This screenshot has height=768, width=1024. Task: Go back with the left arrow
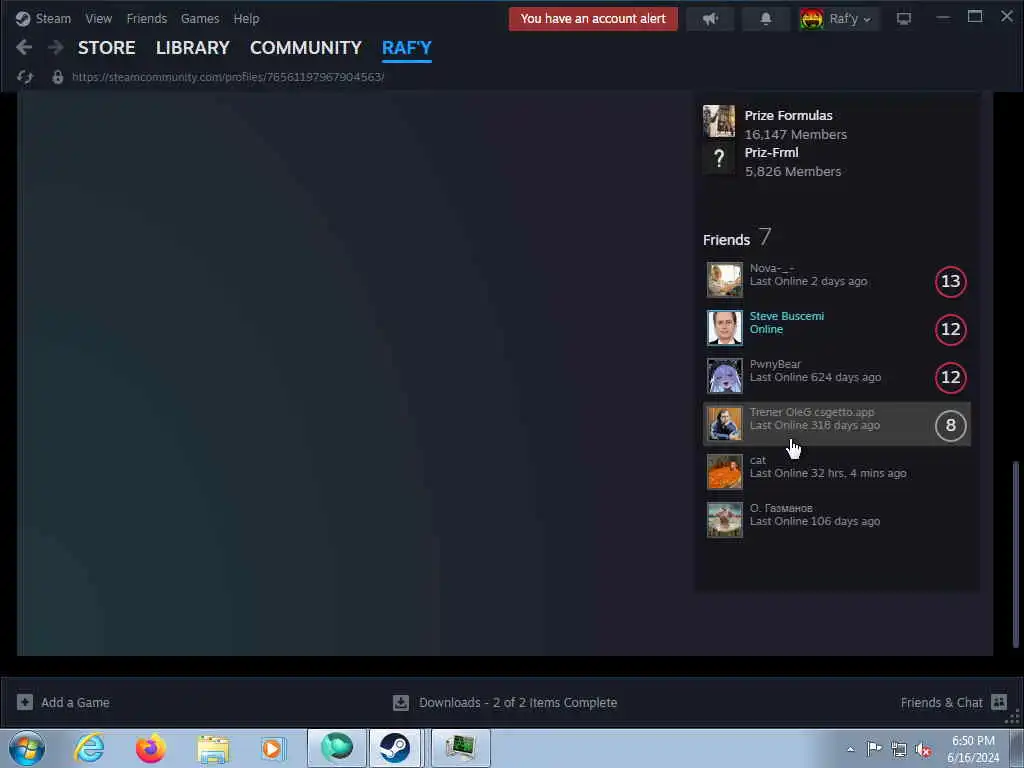pos(24,47)
